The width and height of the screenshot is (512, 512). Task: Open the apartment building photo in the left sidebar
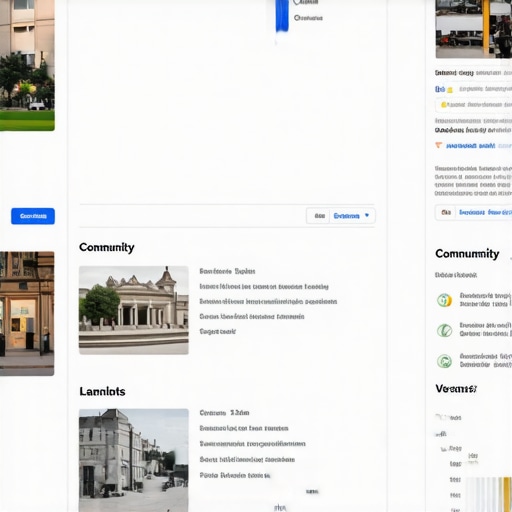27,65
